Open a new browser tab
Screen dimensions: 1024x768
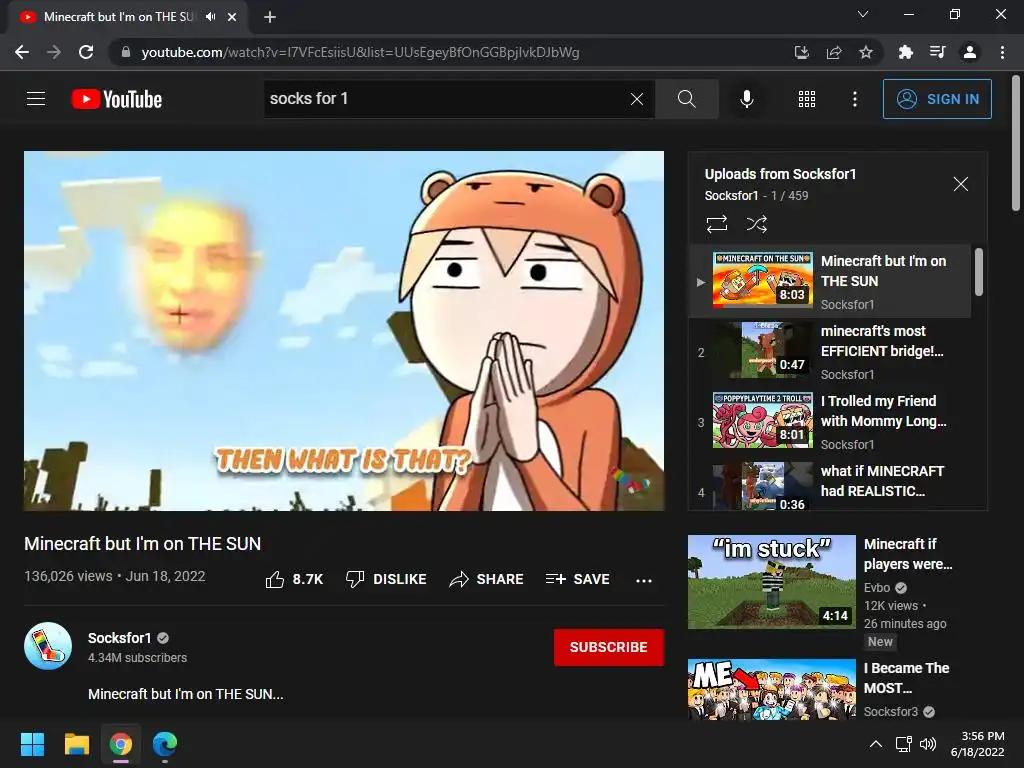pyautogui.click(x=270, y=17)
